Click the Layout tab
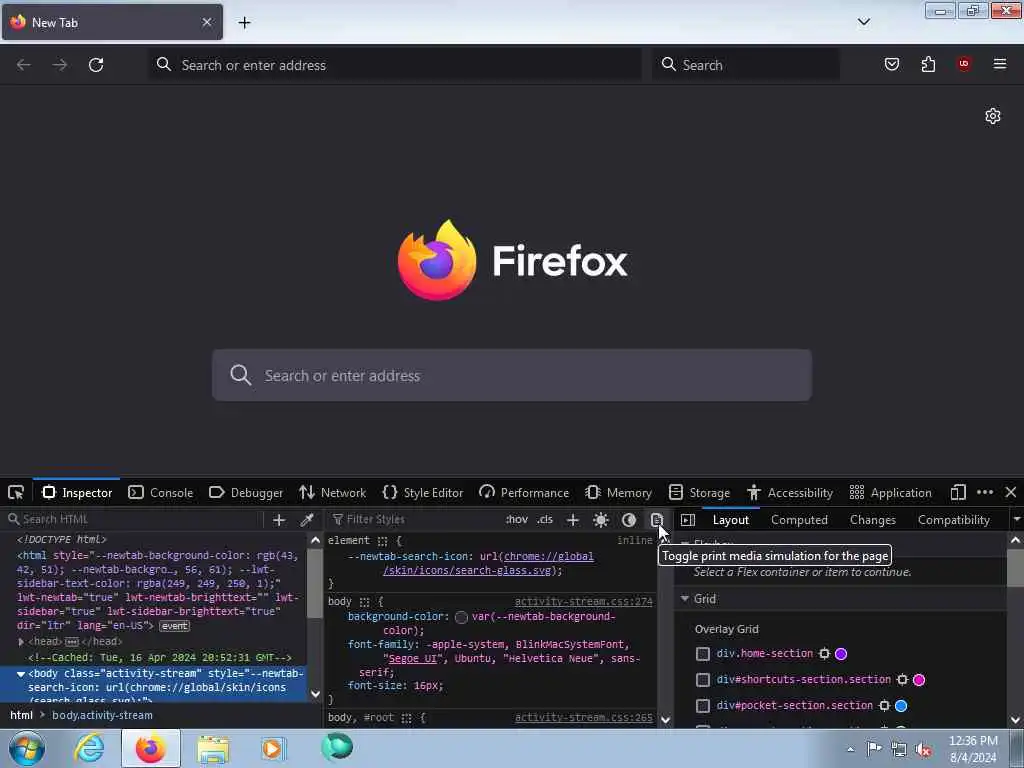The image size is (1024, 768). (731, 520)
